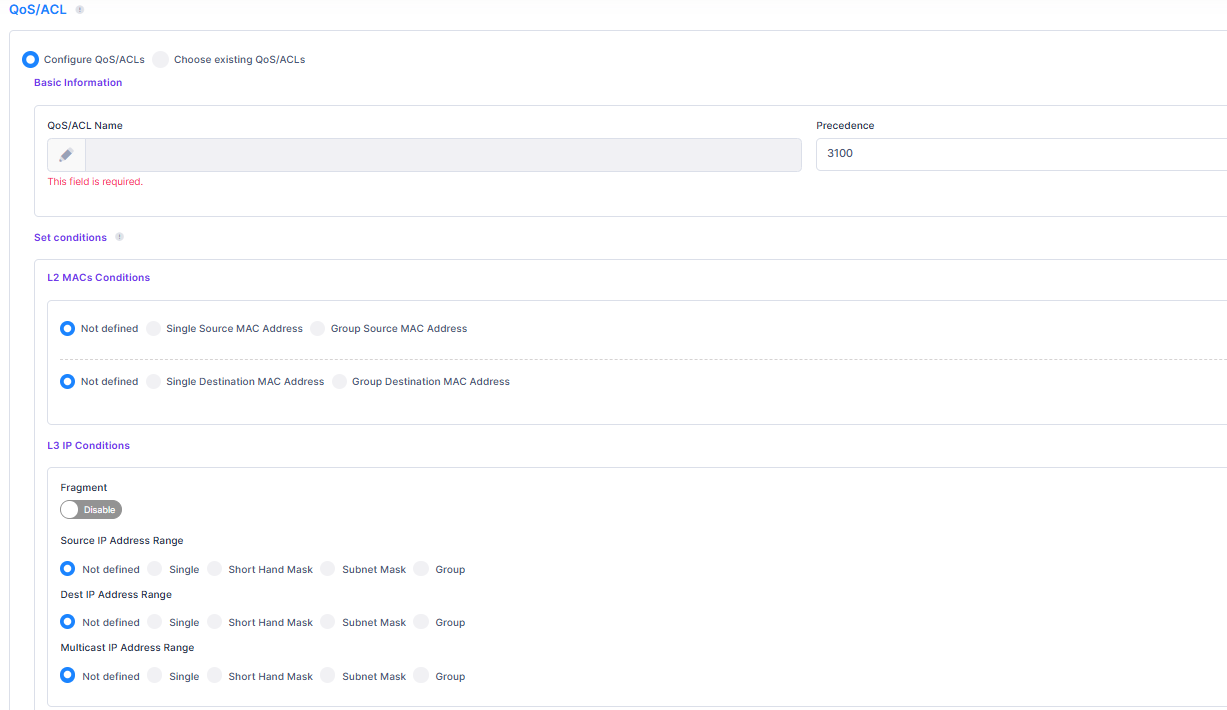The image size is (1227, 710).
Task: Pick Single for Source IP Address Range
Action: click(155, 569)
